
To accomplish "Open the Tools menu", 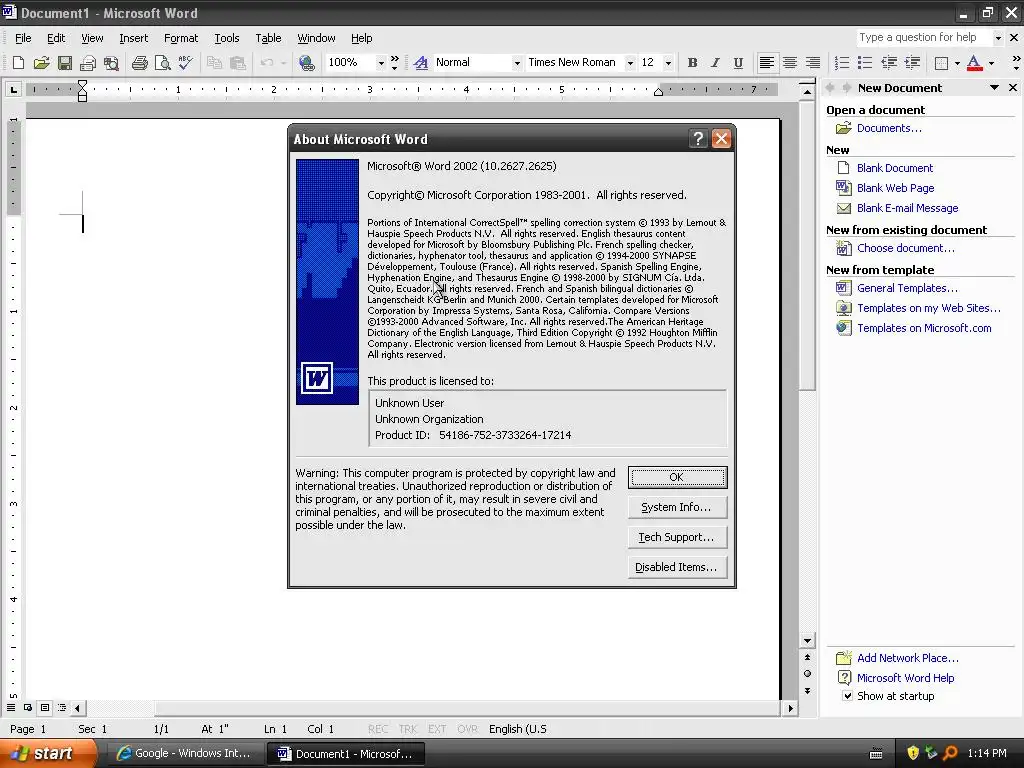I will 227,38.
